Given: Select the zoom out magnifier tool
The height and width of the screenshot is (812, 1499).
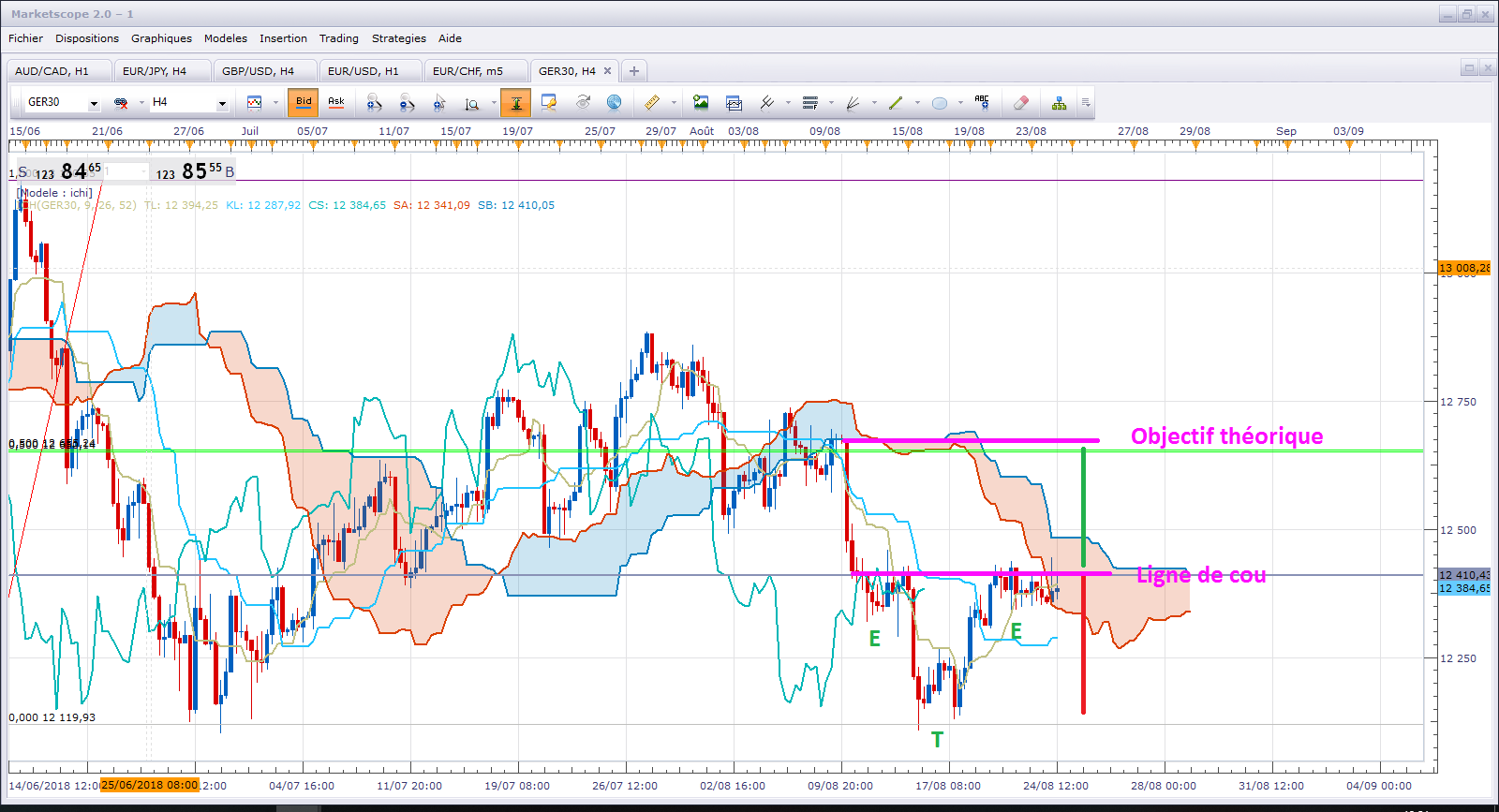Looking at the screenshot, I should 407,102.
